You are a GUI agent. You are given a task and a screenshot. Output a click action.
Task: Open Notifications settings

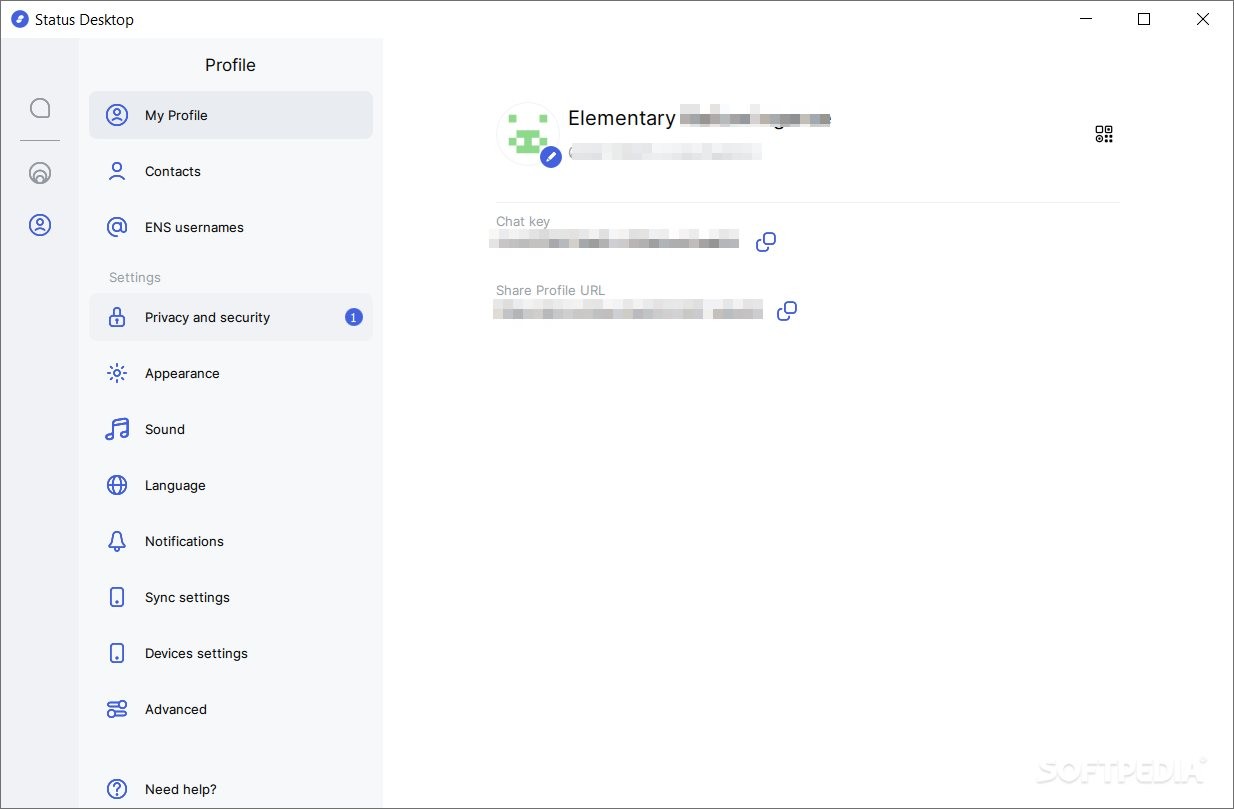(231, 541)
